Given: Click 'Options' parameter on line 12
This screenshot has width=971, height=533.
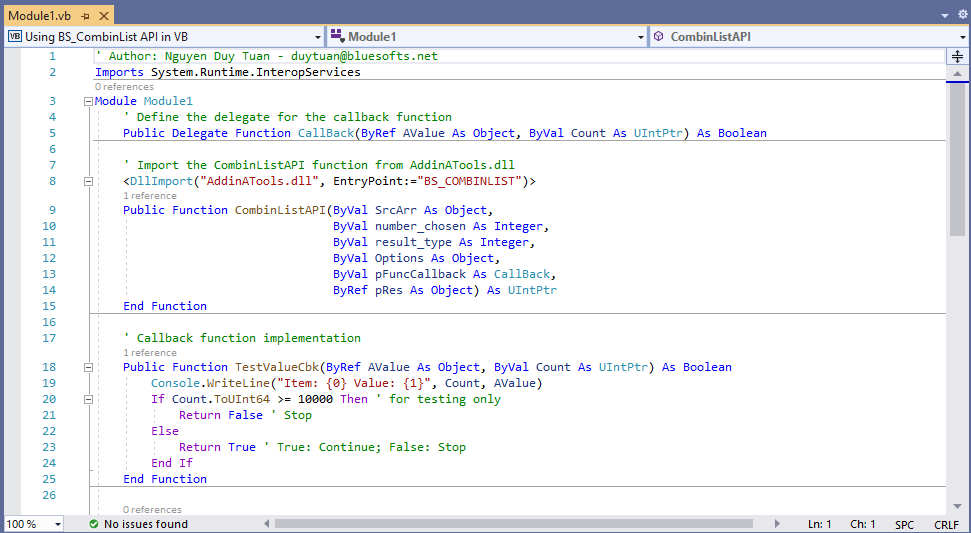Looking at the screenshot, I should 399,258.
